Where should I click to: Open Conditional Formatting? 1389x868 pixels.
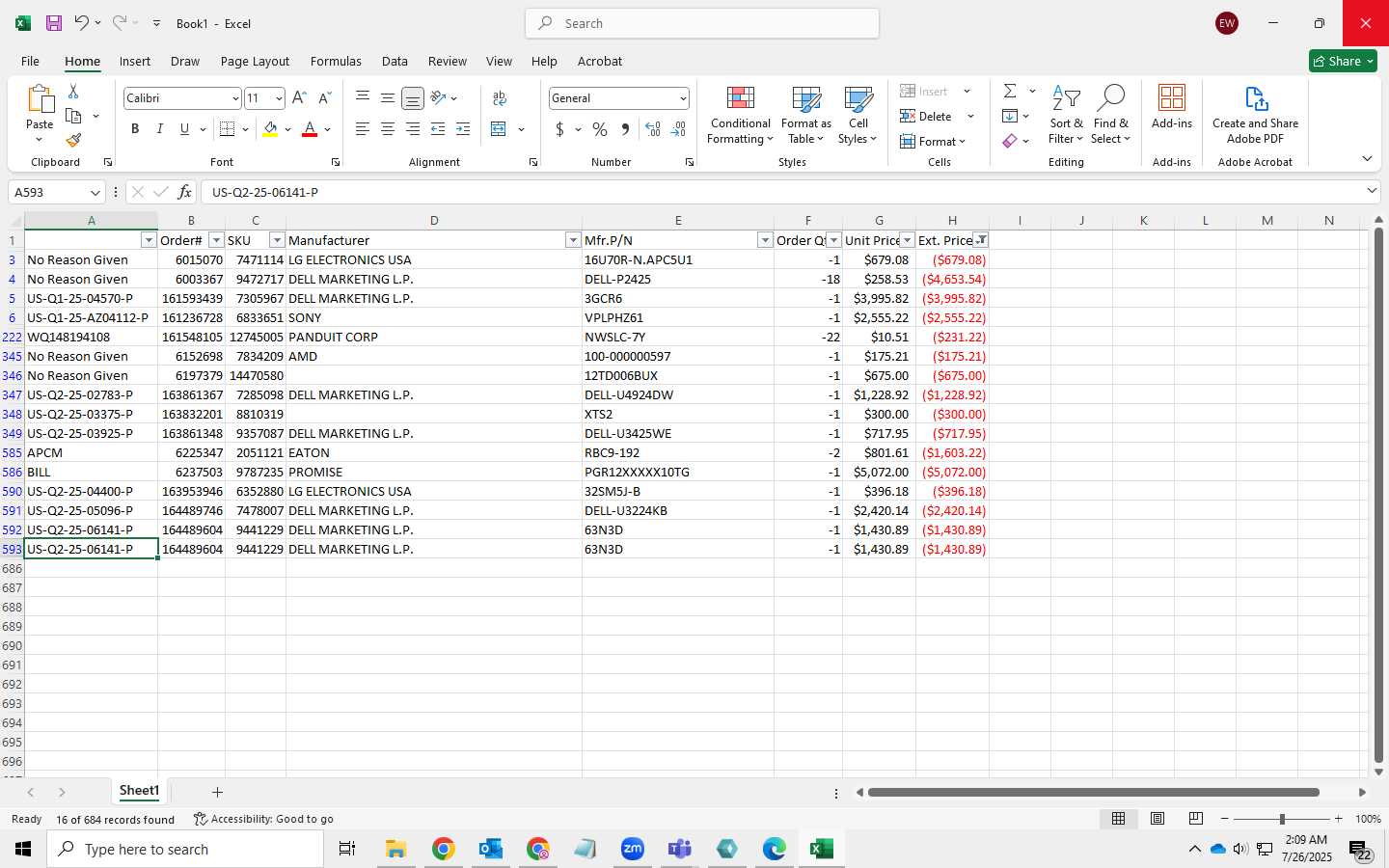740,116
